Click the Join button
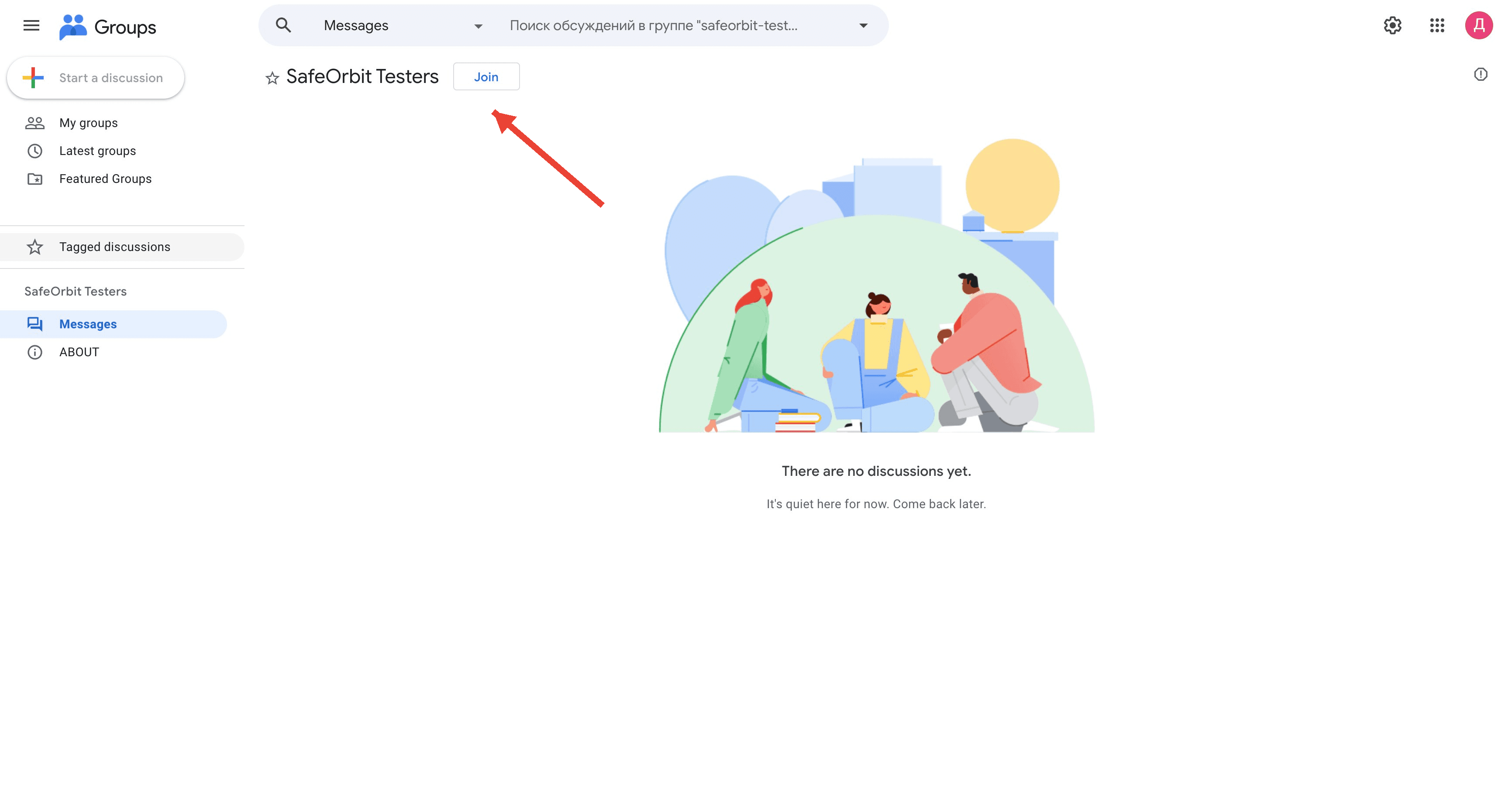This screenshot has height=812, width=1508. [x=486, y=77]
